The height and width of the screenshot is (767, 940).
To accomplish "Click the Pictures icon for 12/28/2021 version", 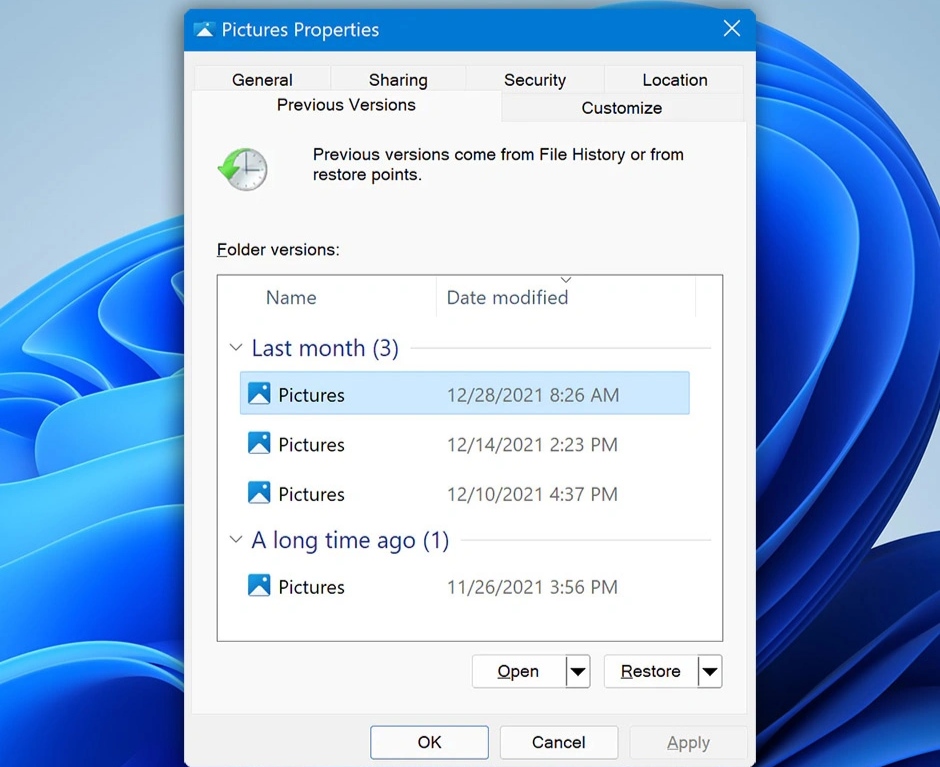I will 259,394.
